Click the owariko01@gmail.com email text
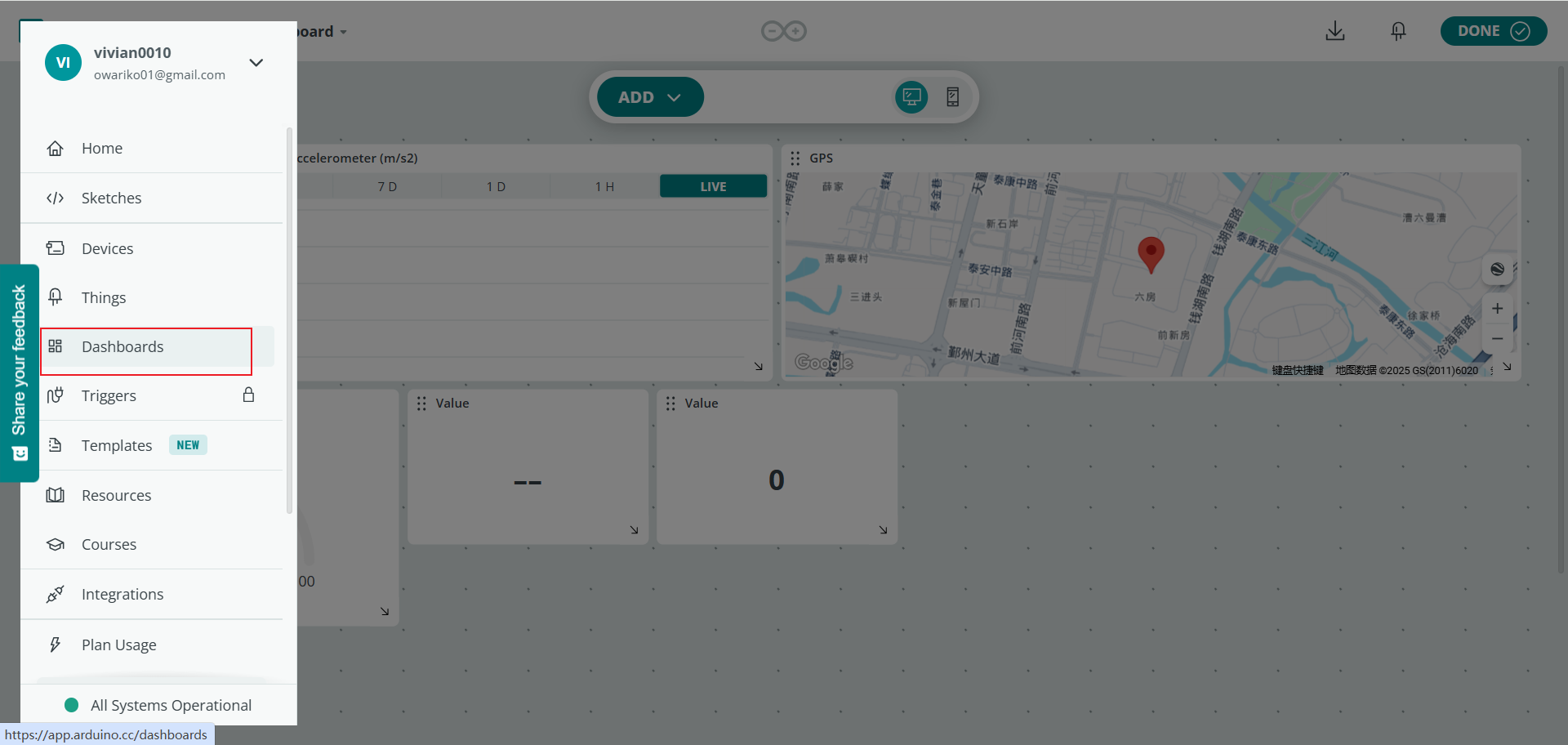Screen dimensions: 1568x745 (x=159, y=74)
